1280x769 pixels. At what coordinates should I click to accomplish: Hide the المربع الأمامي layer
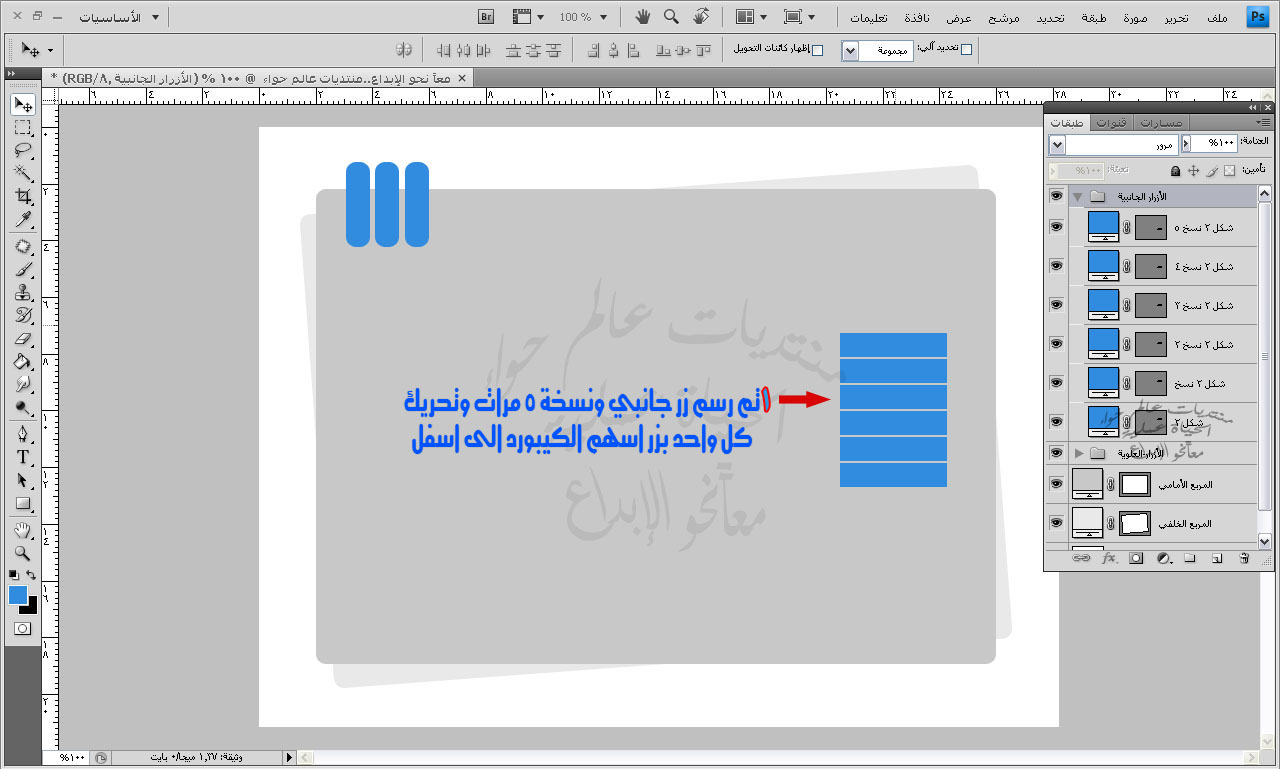click(x=1056, y=484)
